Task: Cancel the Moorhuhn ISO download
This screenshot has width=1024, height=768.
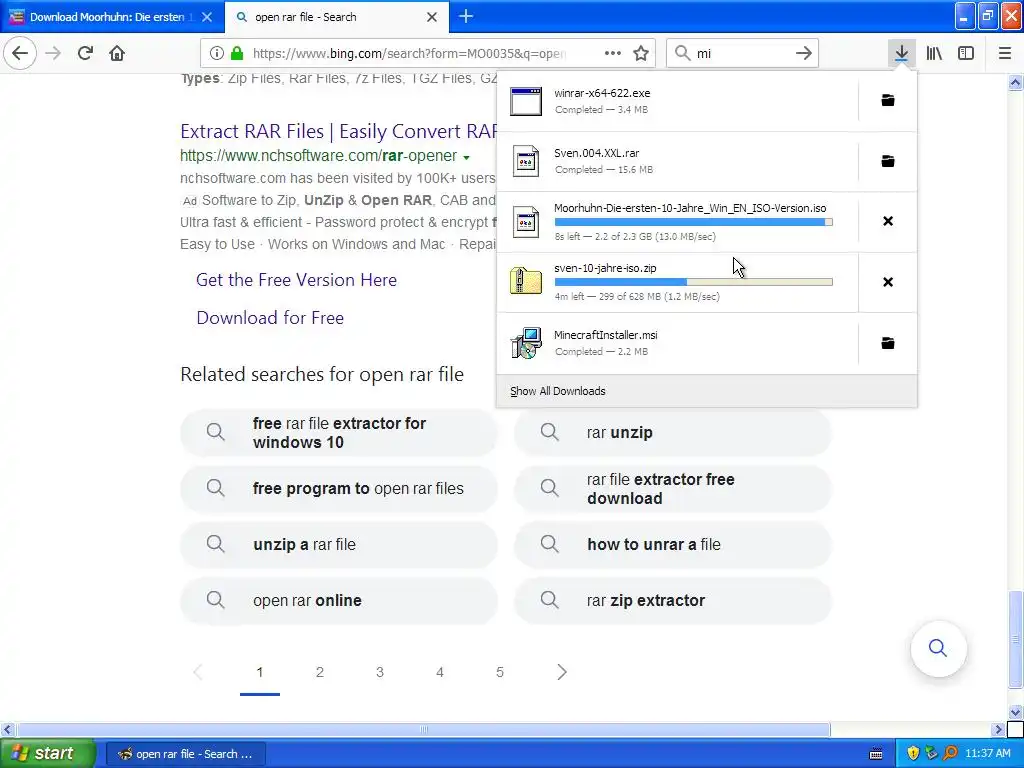Action: [888, 221]
